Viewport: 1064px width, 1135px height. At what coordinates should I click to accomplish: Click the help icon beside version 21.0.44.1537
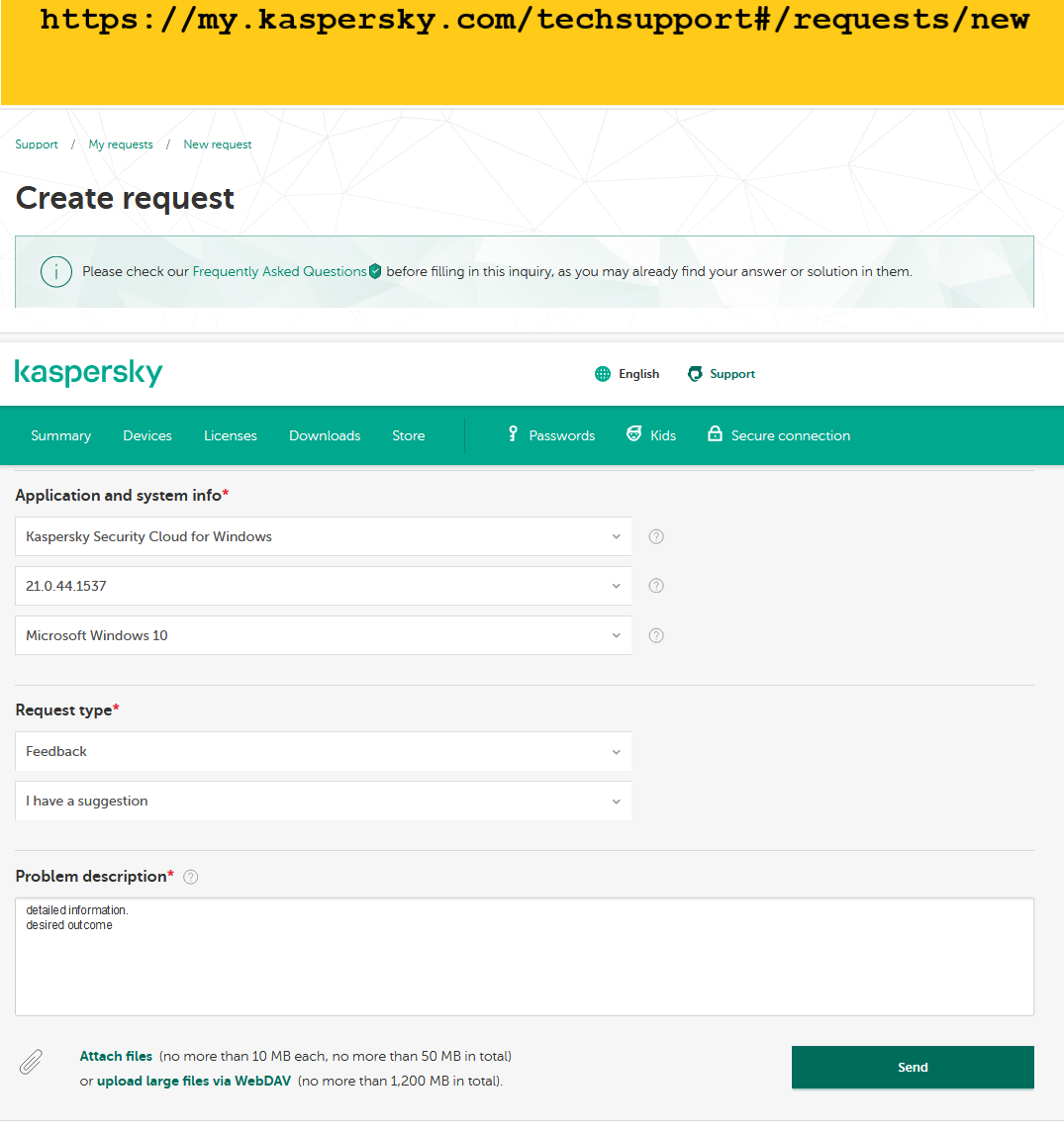656,586
